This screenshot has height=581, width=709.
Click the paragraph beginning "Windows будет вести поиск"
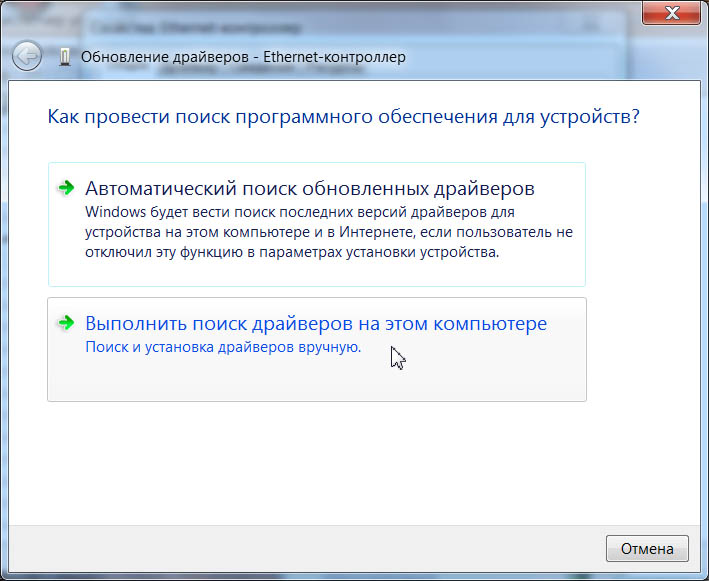click(329, 232)
